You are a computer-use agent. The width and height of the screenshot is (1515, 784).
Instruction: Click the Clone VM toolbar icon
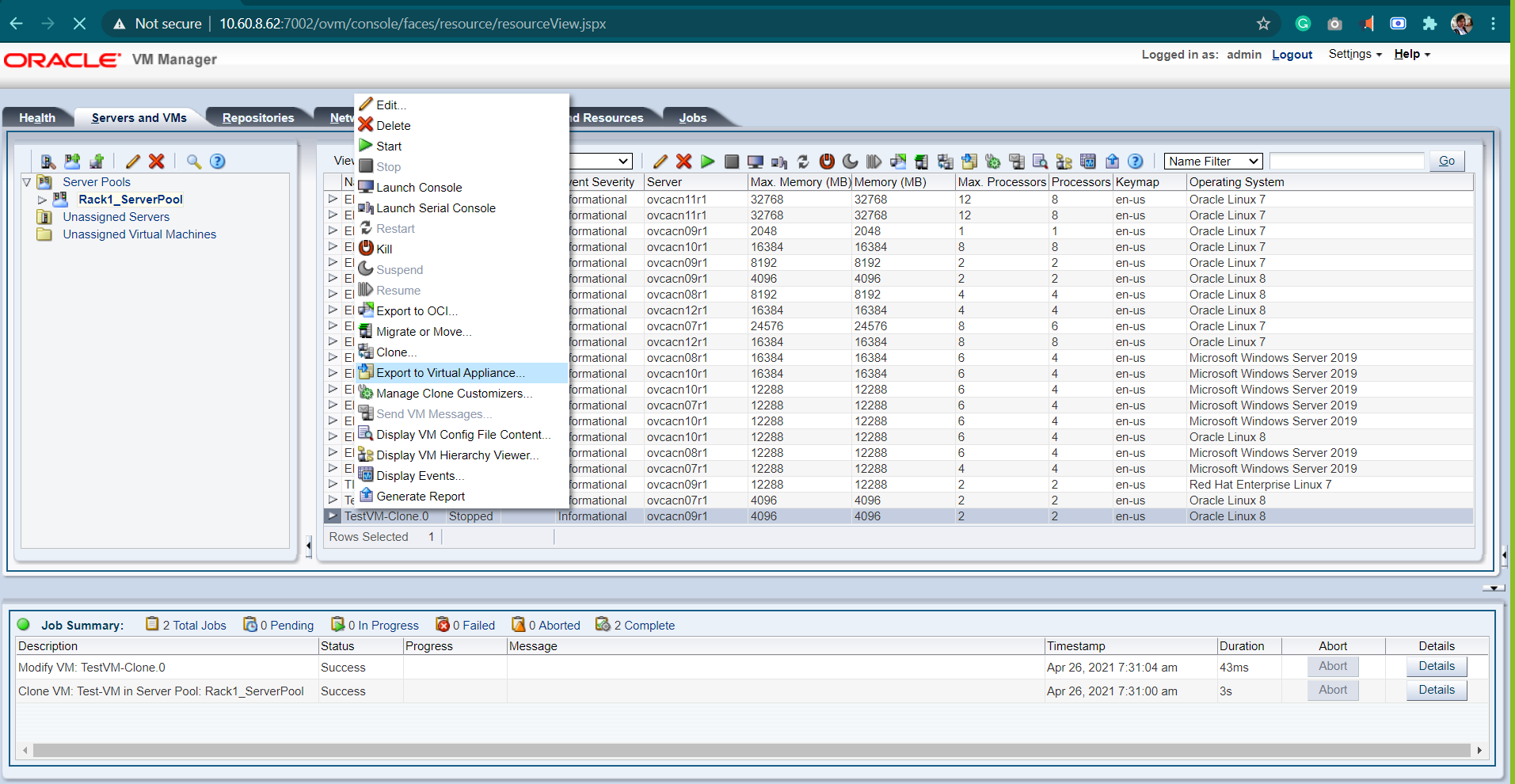(946, 162)
